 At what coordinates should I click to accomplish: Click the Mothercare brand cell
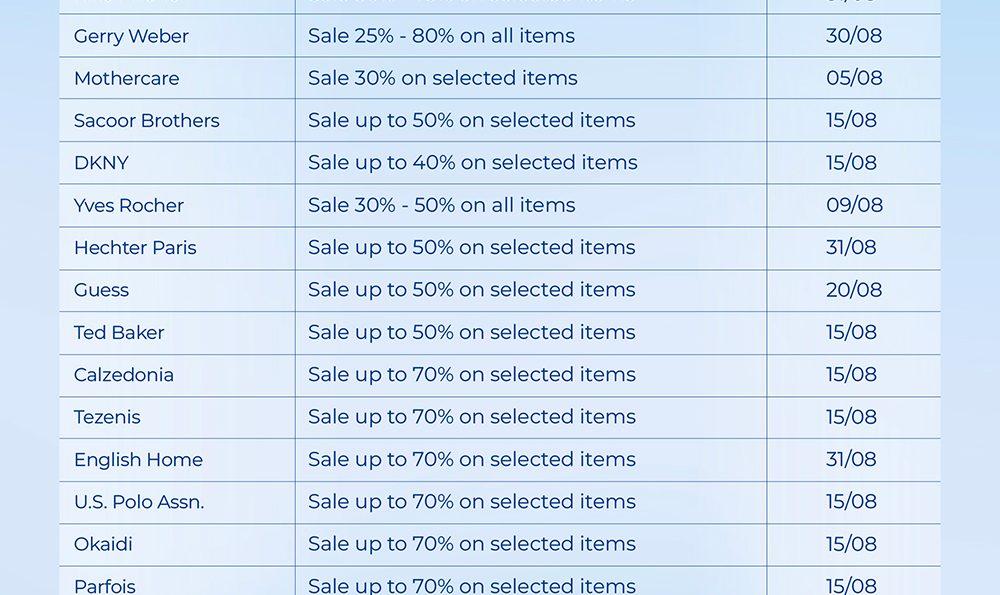(x=128, y=78)
